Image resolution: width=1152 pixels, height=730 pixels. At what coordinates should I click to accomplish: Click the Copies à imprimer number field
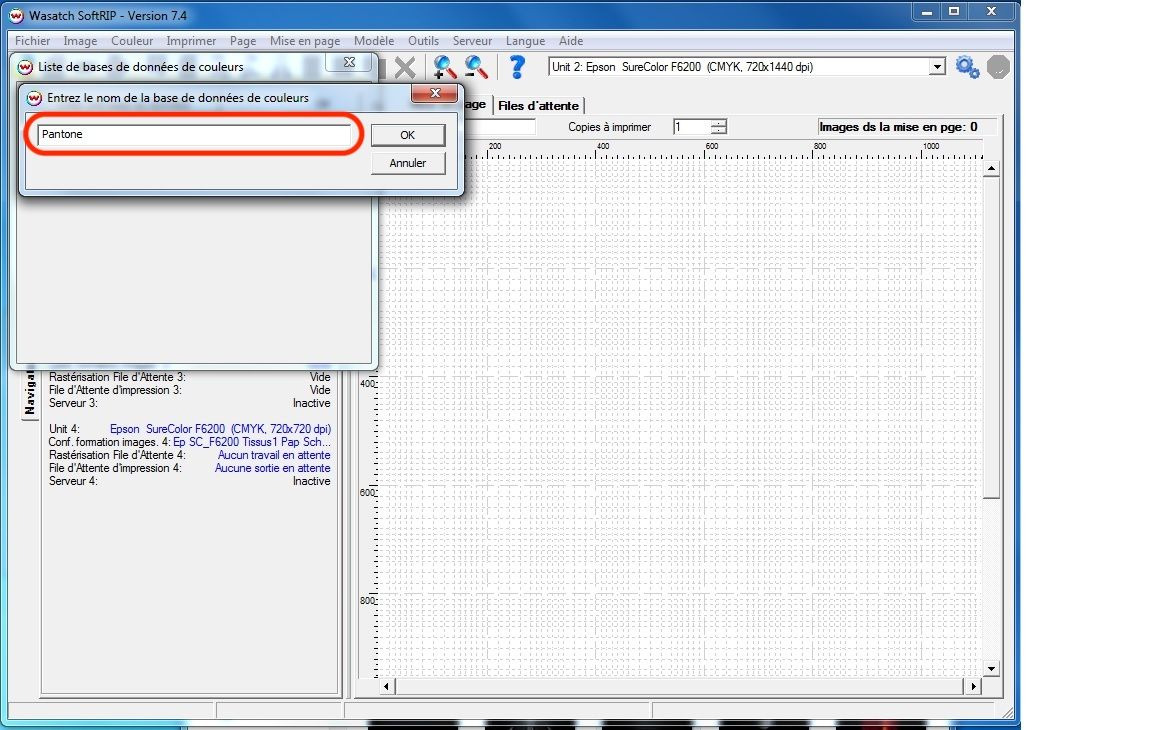pyautogui.click(x=692, y=127)
